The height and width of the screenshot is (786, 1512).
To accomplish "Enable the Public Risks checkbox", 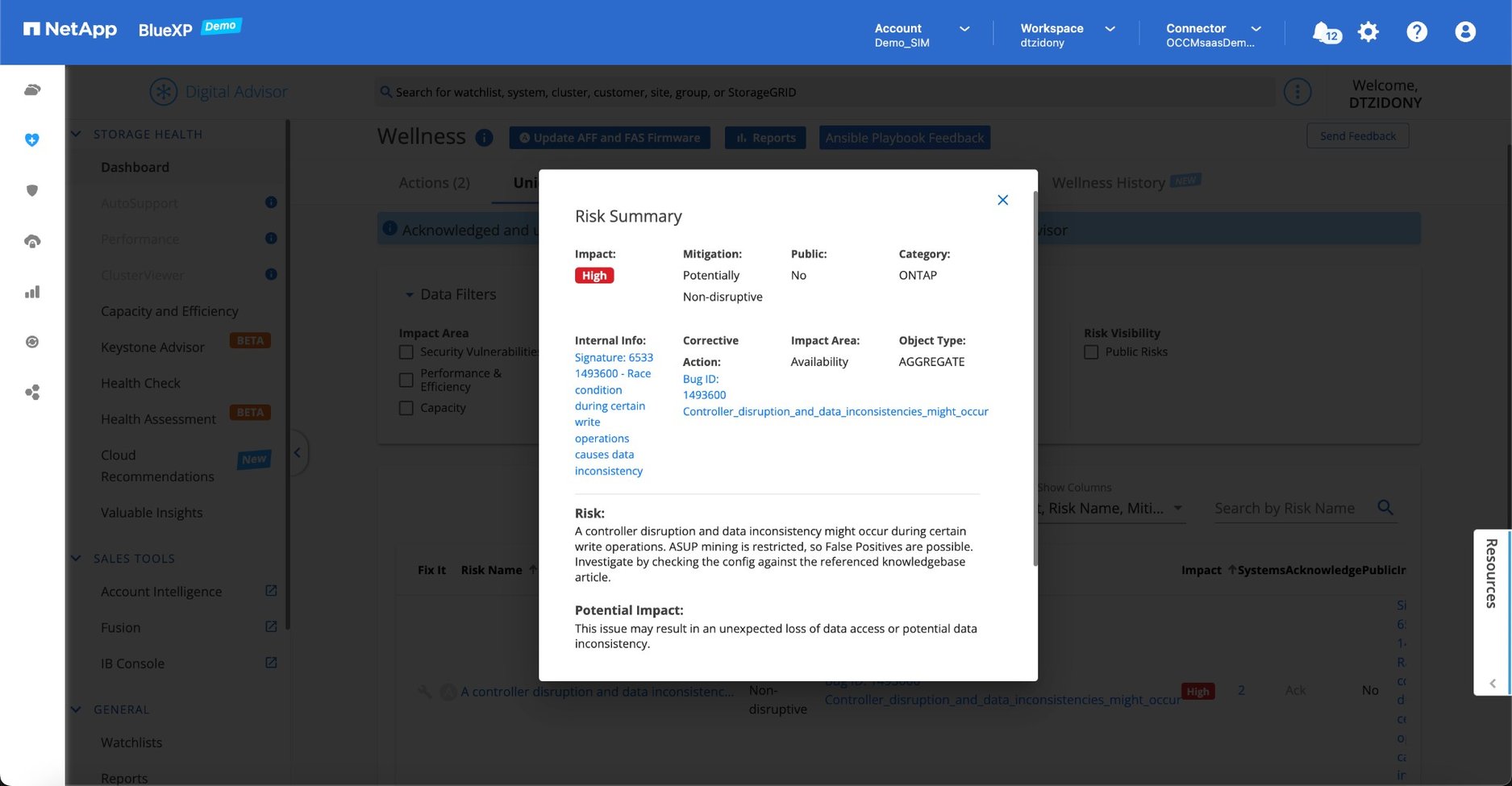I will click(x=1091, y=352).
